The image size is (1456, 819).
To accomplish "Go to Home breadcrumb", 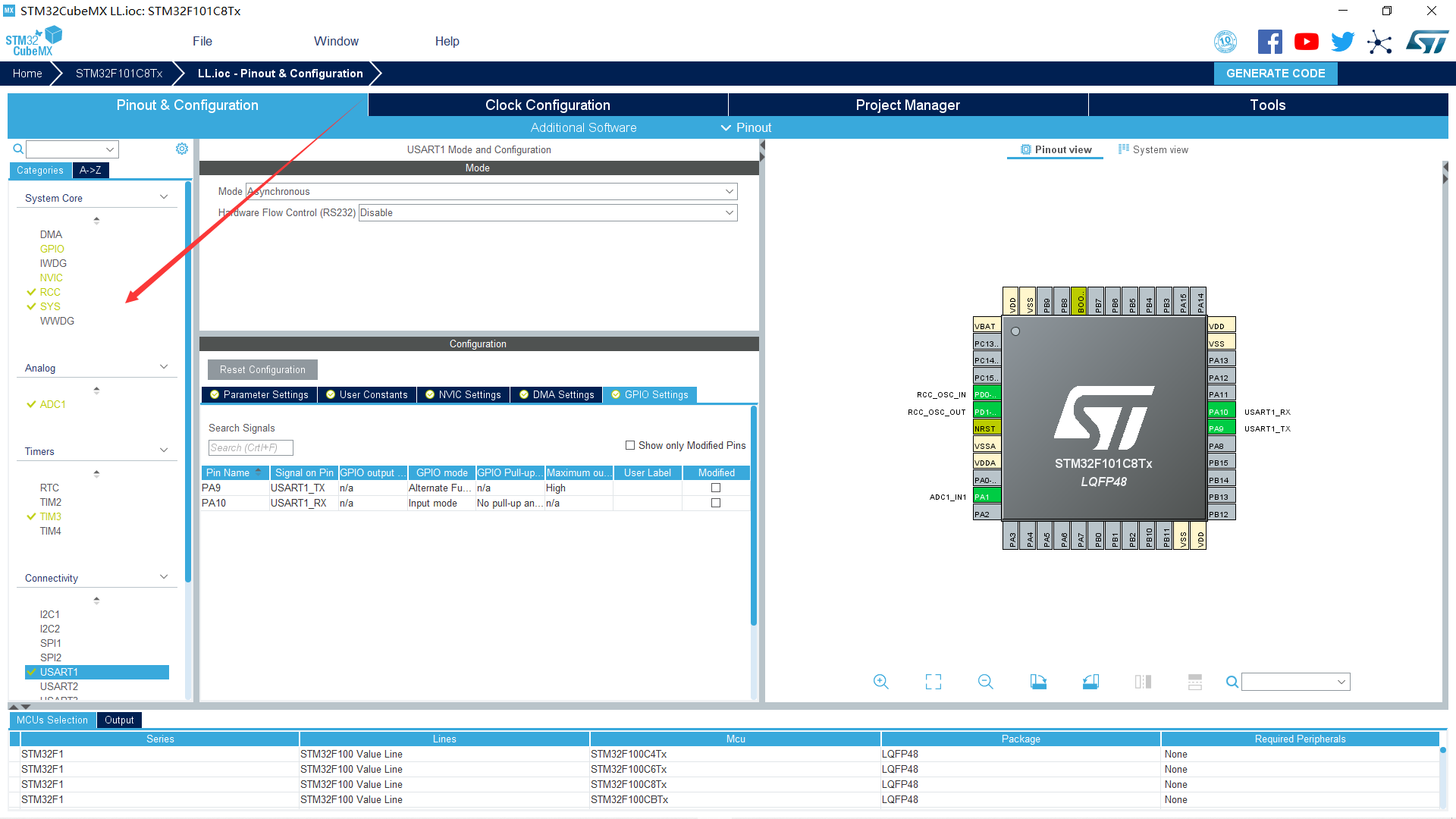I will pyautogui.click(x=27, y=74).
